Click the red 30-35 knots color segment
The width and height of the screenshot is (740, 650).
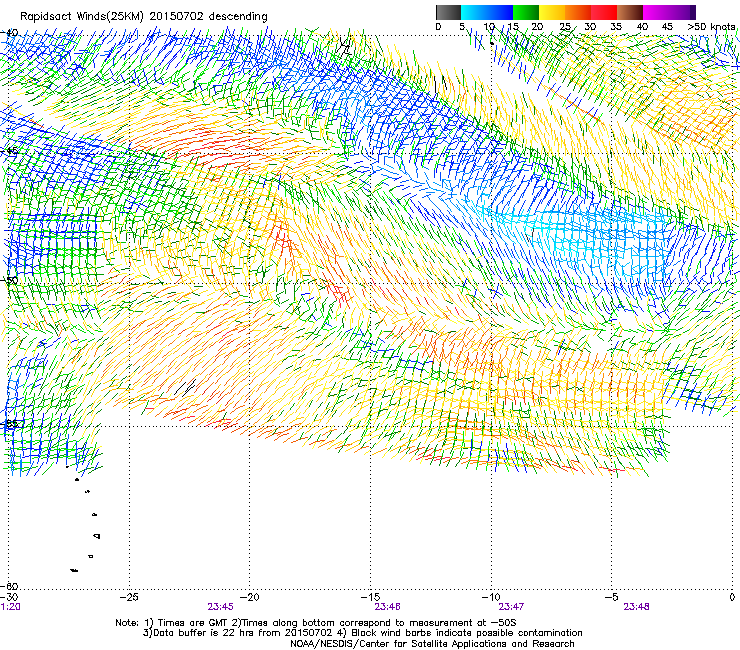click(x=604, y=12)
